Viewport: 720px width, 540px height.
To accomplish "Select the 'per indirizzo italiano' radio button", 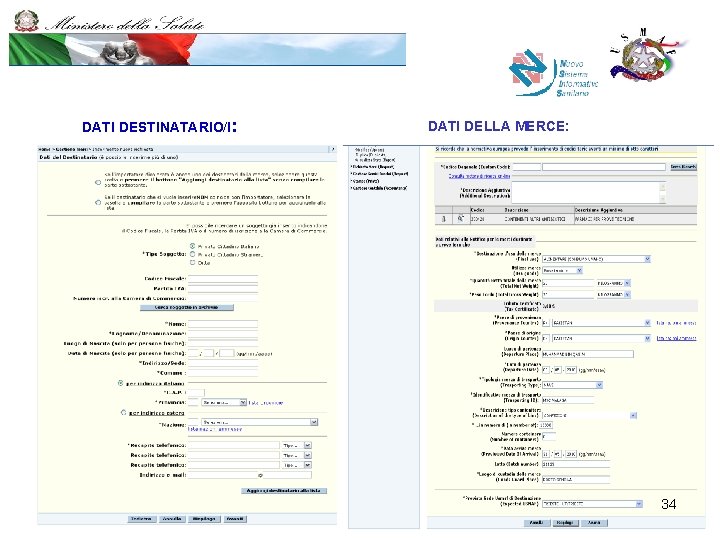I will pyautogui.click(x=121, y=383).
